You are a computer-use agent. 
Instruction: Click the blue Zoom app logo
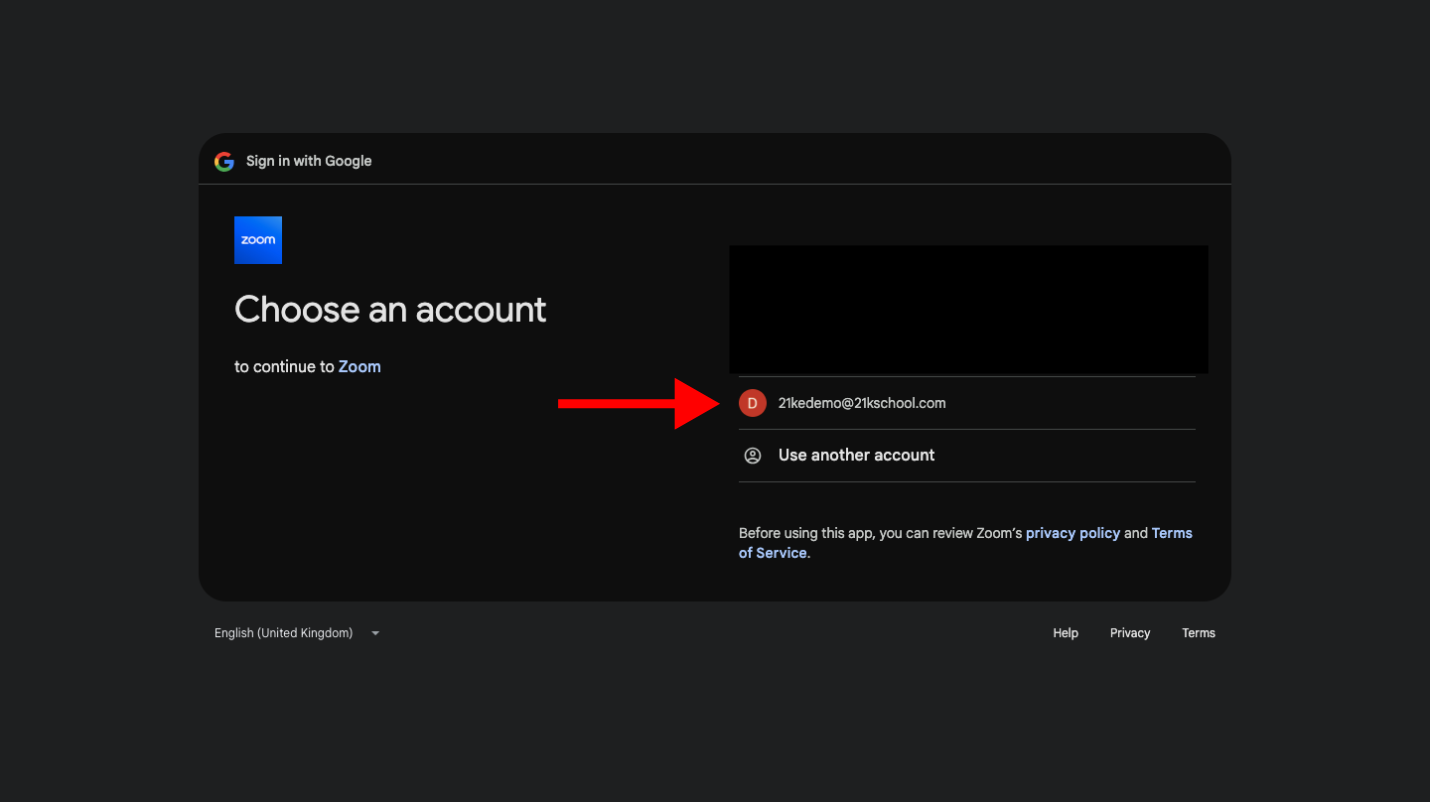(258, 240)
